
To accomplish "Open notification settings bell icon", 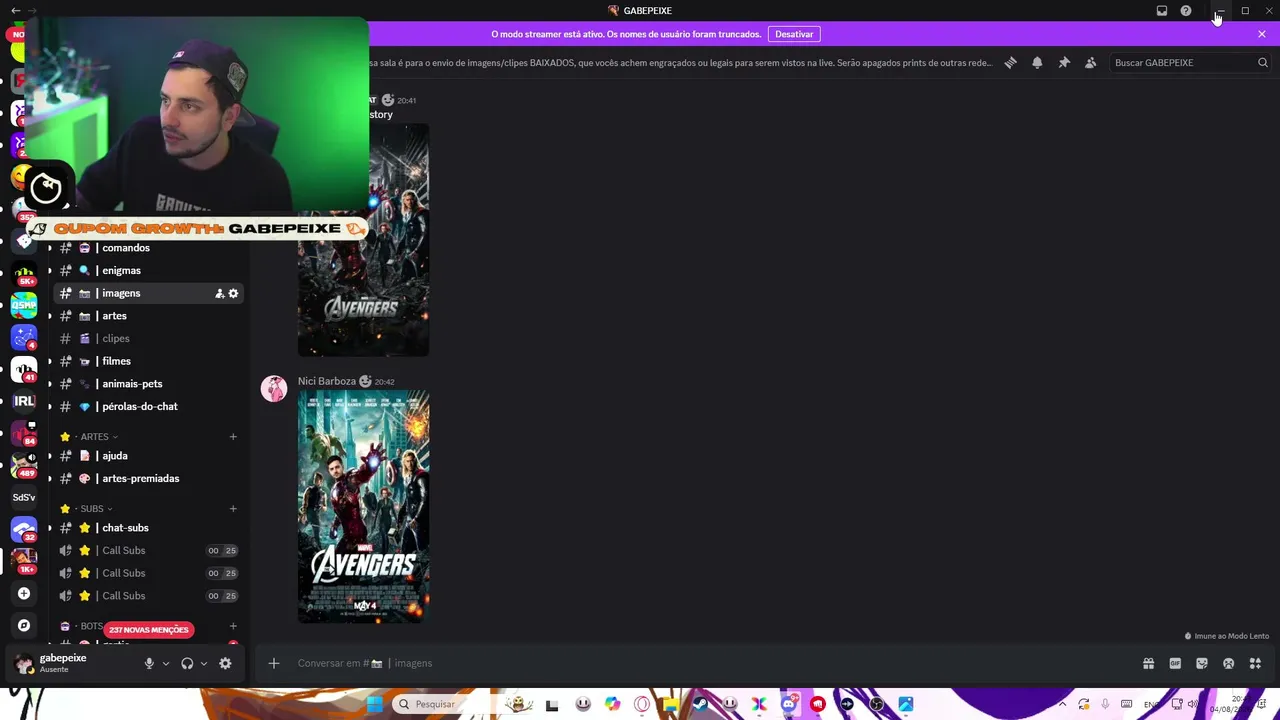I will tap(1037, 63).
